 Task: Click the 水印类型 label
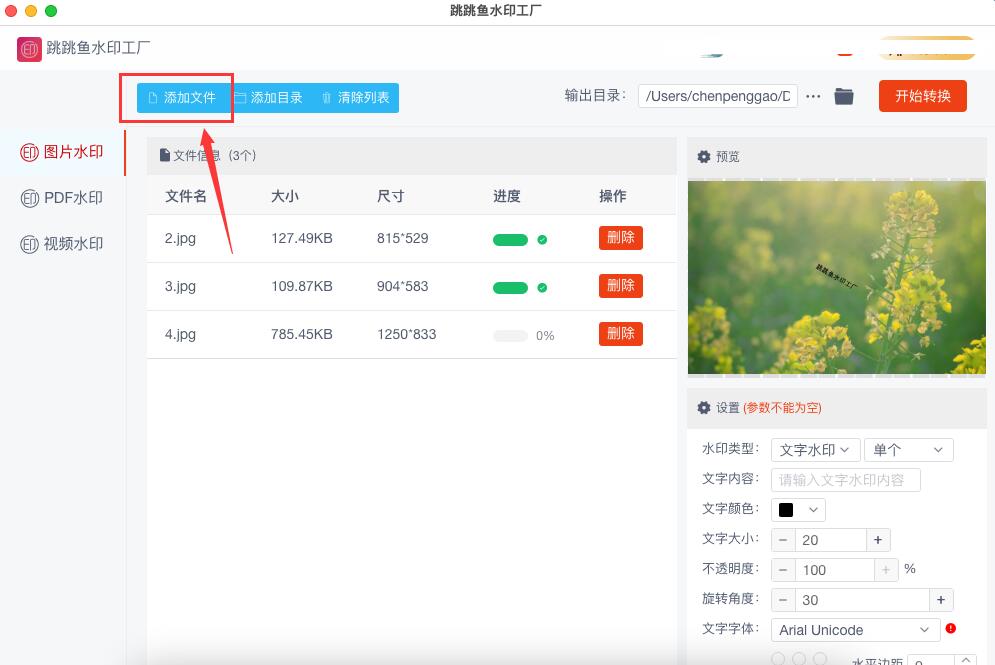click(730, 449)
